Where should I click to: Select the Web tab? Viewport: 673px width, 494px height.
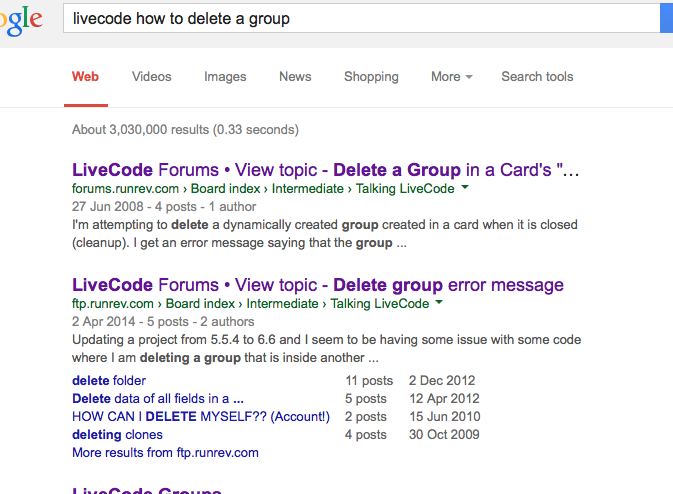(x=85, y=77)
